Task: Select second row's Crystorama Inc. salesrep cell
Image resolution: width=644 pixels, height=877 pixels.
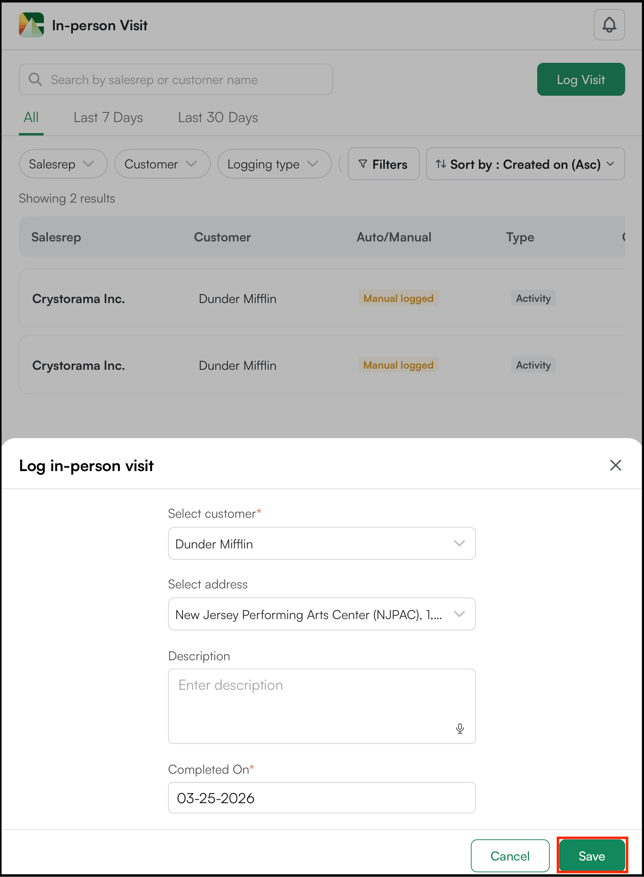Action: tap(78, 365)
